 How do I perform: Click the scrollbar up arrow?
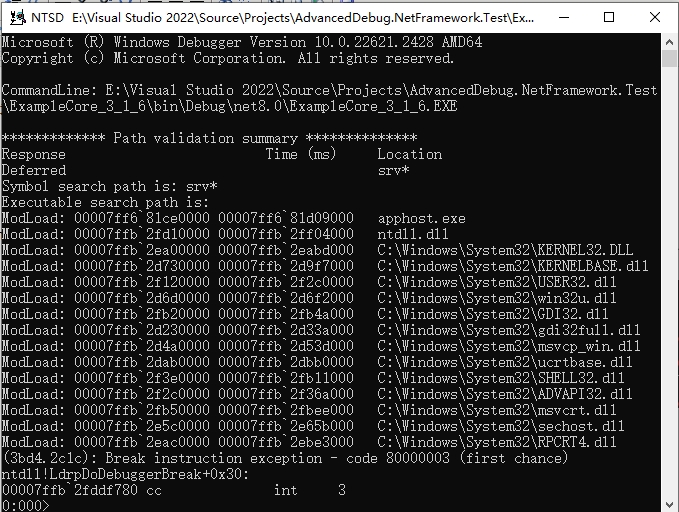(x=669, y=42)
